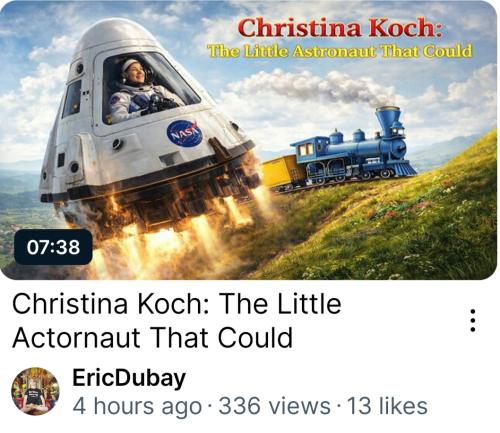
Task: Click the NASA logo on the capsule
Action: click(x=185, y=133)
